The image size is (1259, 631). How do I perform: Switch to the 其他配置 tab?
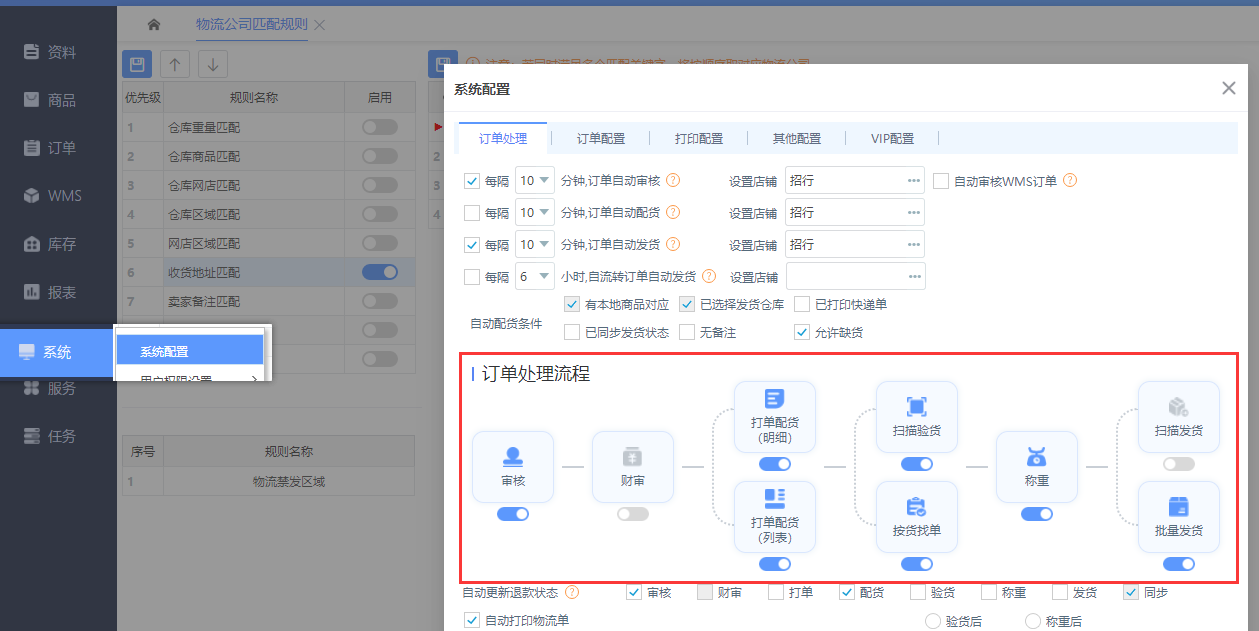click(x=797, y=139)
